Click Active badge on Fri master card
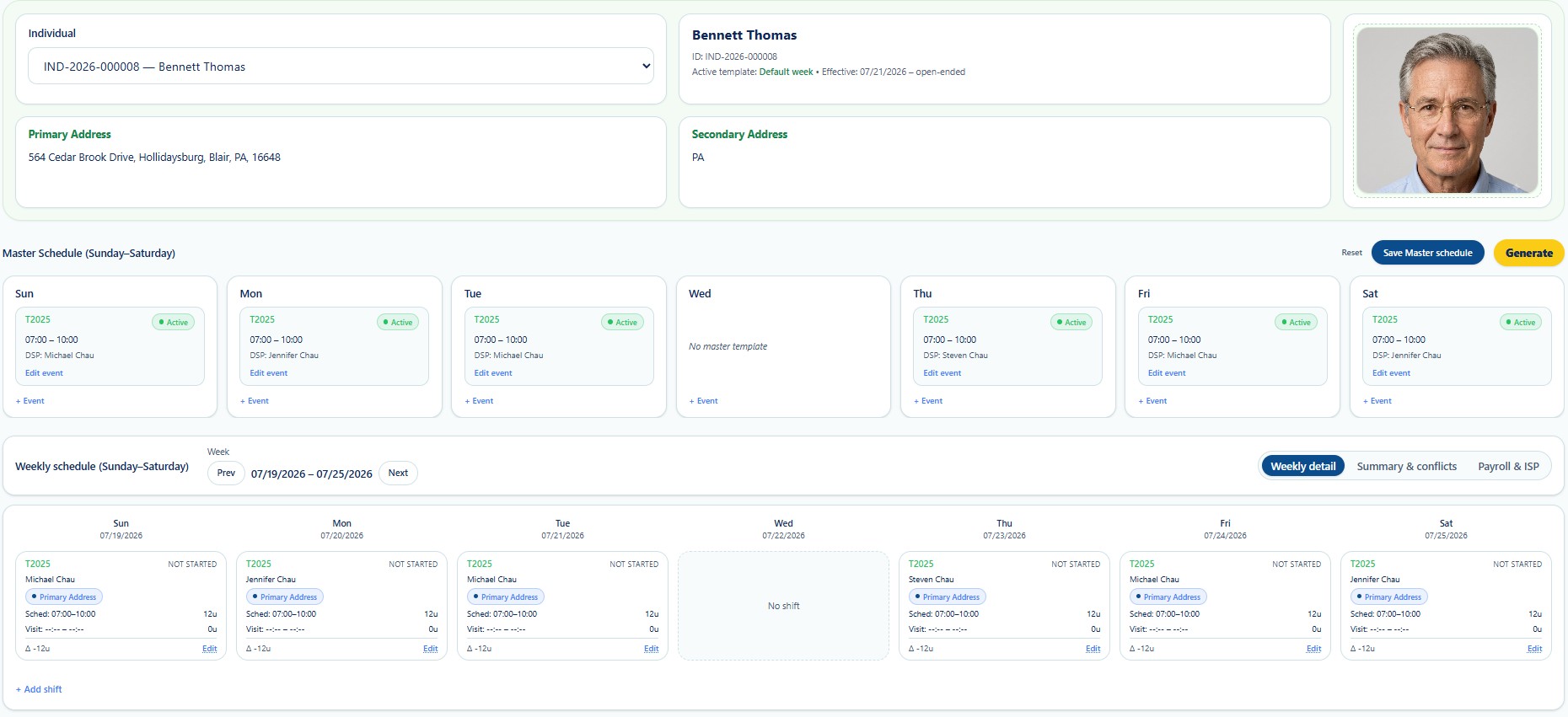Viewport: 1568px width, 717px height. 1296,322
